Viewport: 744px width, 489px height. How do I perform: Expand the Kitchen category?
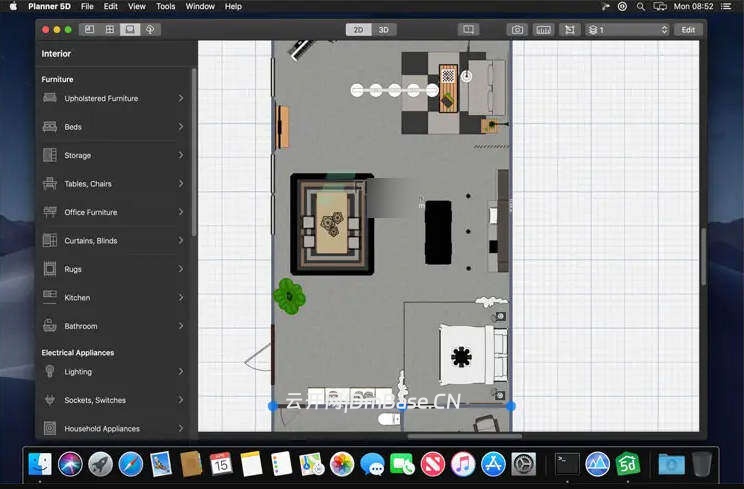113,297
